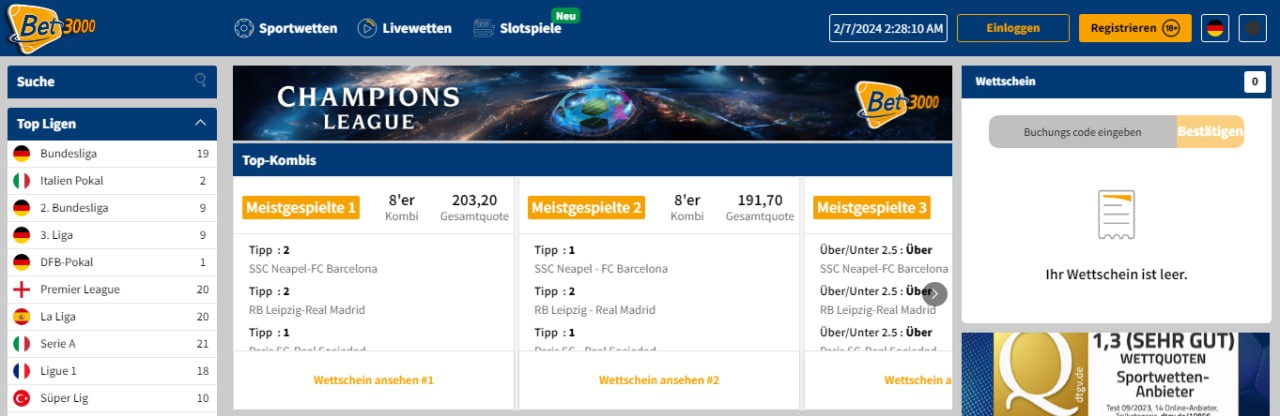Click the 3. Liga flag icon
This screenshot has width=1280, height=416.
(21, 235)
